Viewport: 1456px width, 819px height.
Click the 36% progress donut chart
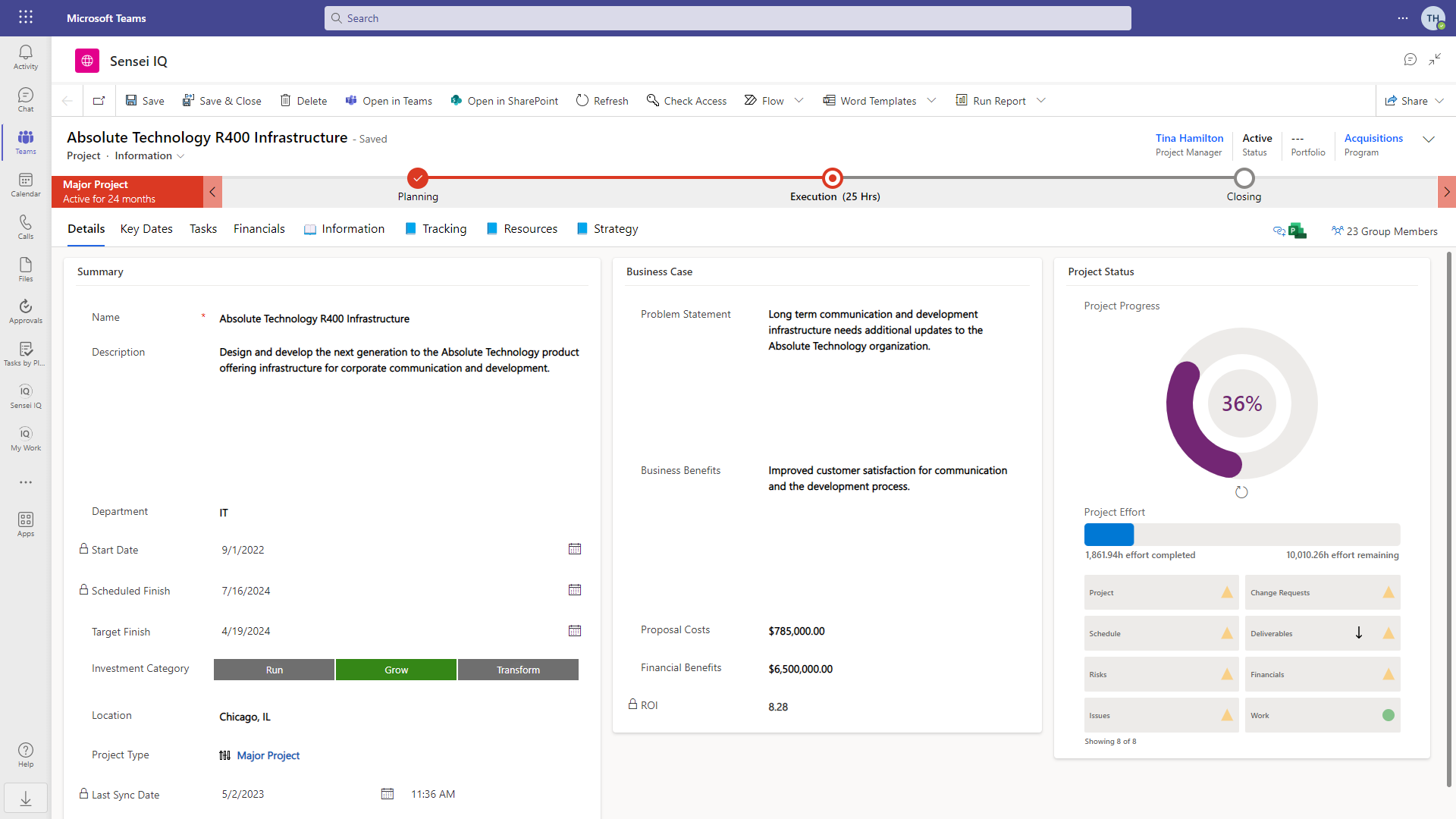1241,403
